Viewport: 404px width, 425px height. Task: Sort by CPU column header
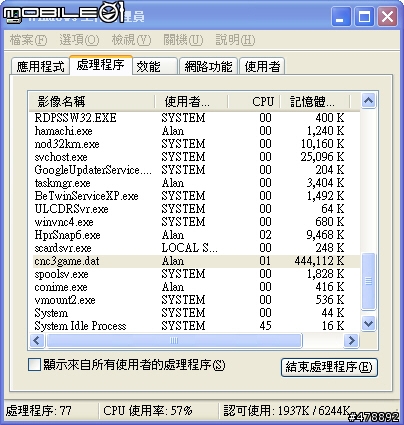(x=254, y=101)
